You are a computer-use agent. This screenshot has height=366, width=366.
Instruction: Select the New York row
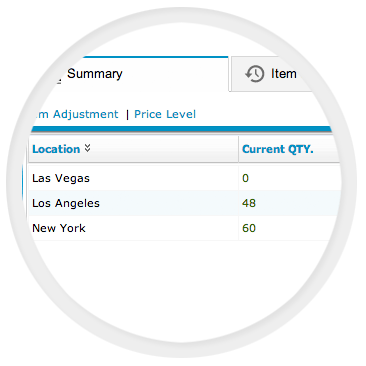(183, 228)
